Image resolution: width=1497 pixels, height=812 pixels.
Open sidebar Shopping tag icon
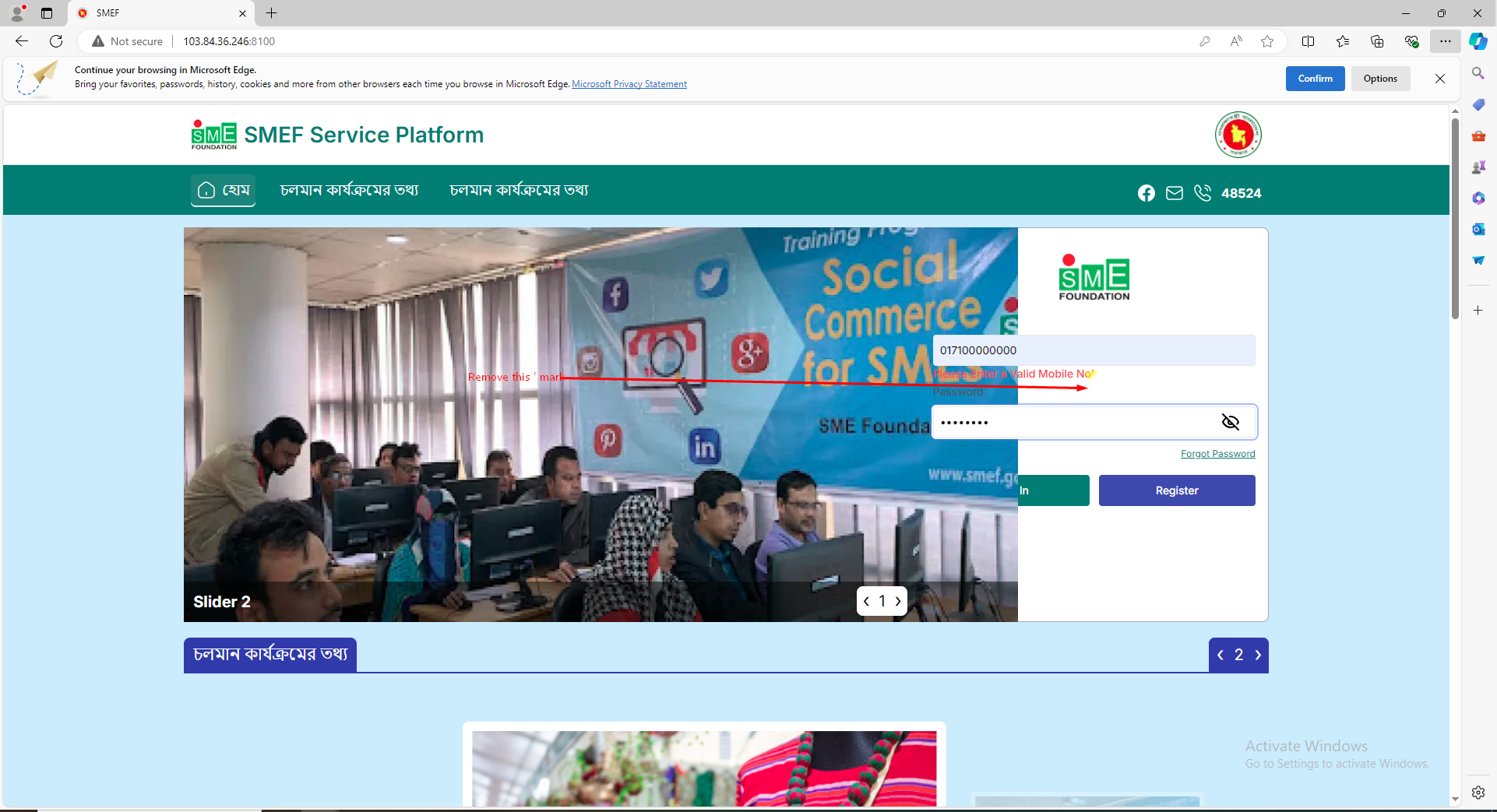tap(1478, 104)
